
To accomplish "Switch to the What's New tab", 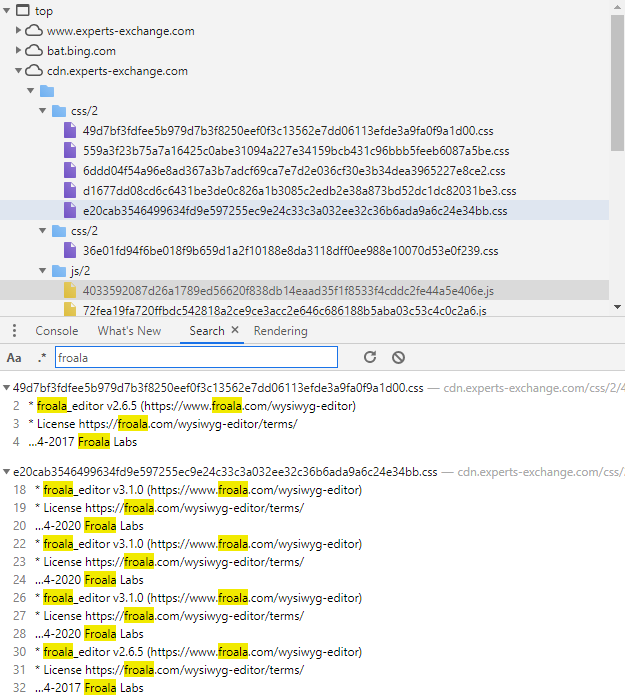I will coord(129,331).
